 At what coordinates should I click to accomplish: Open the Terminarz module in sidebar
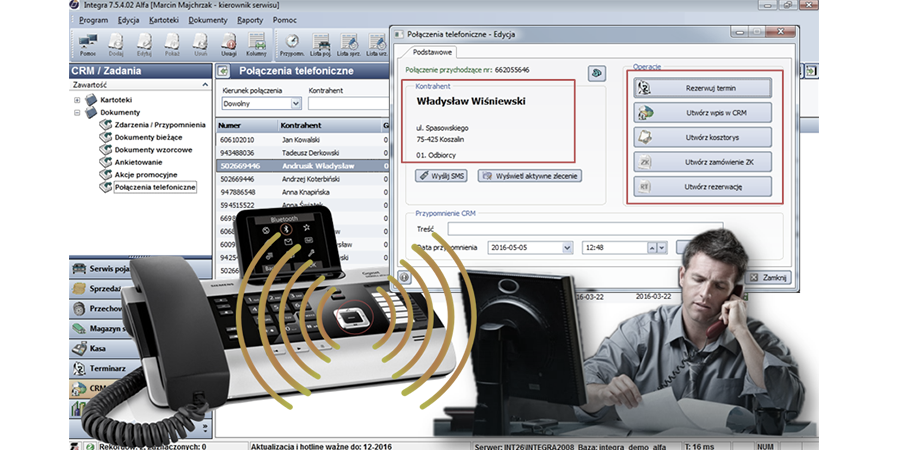(141, 368)
